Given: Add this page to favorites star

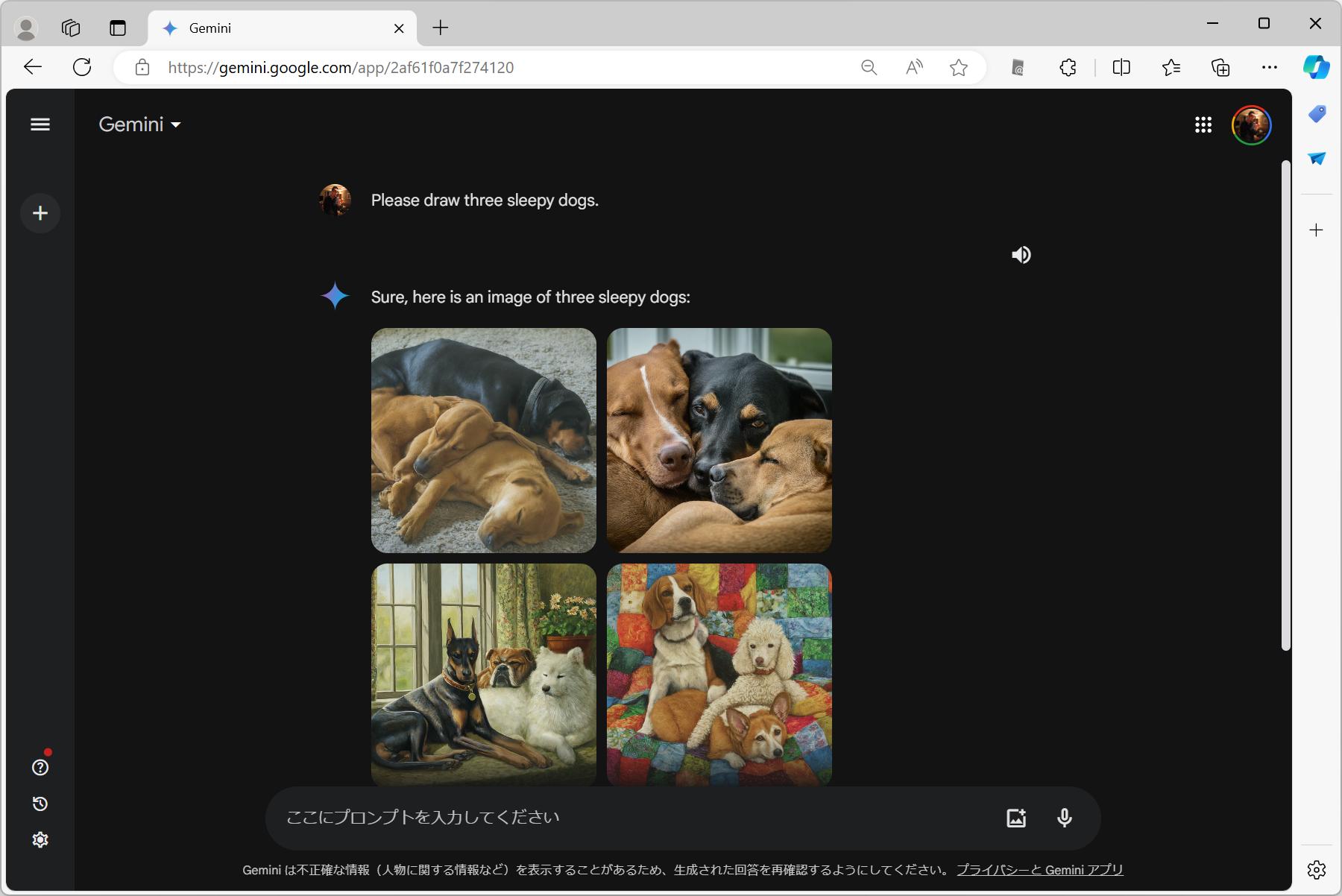Looking at the screenshot, I should [x=959, y=68].
